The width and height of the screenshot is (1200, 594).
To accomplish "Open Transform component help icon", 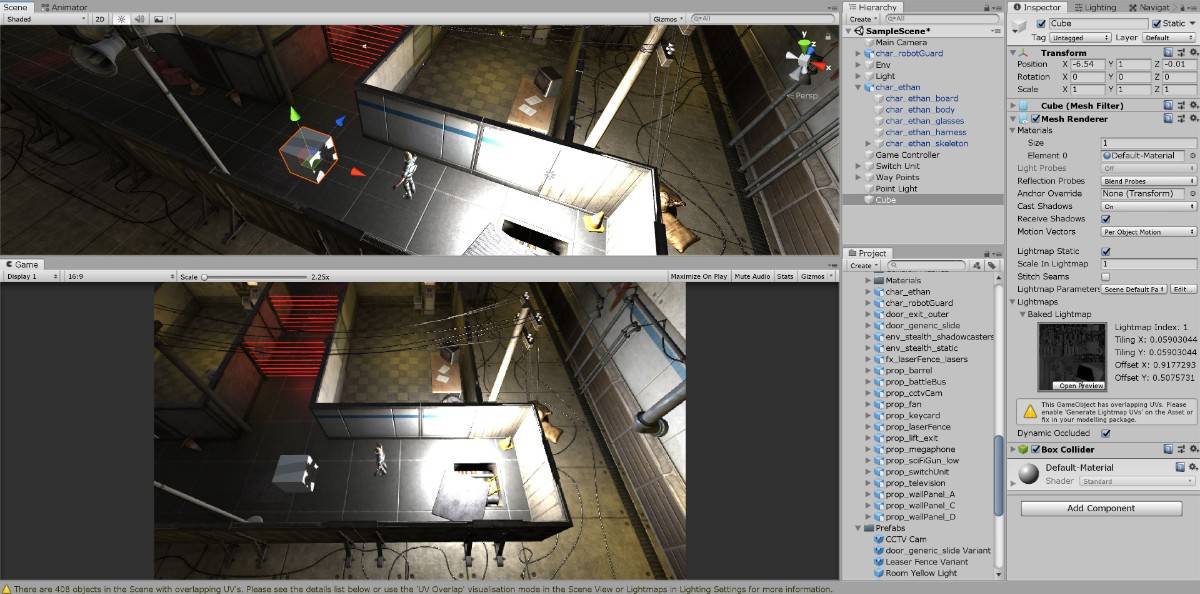I will [1168, 53].
